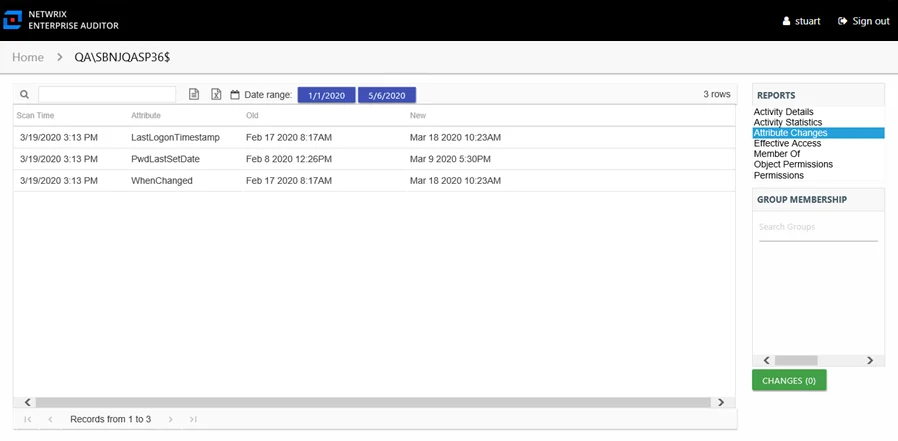Click the Search Groups input field

(x=818, y=227)
